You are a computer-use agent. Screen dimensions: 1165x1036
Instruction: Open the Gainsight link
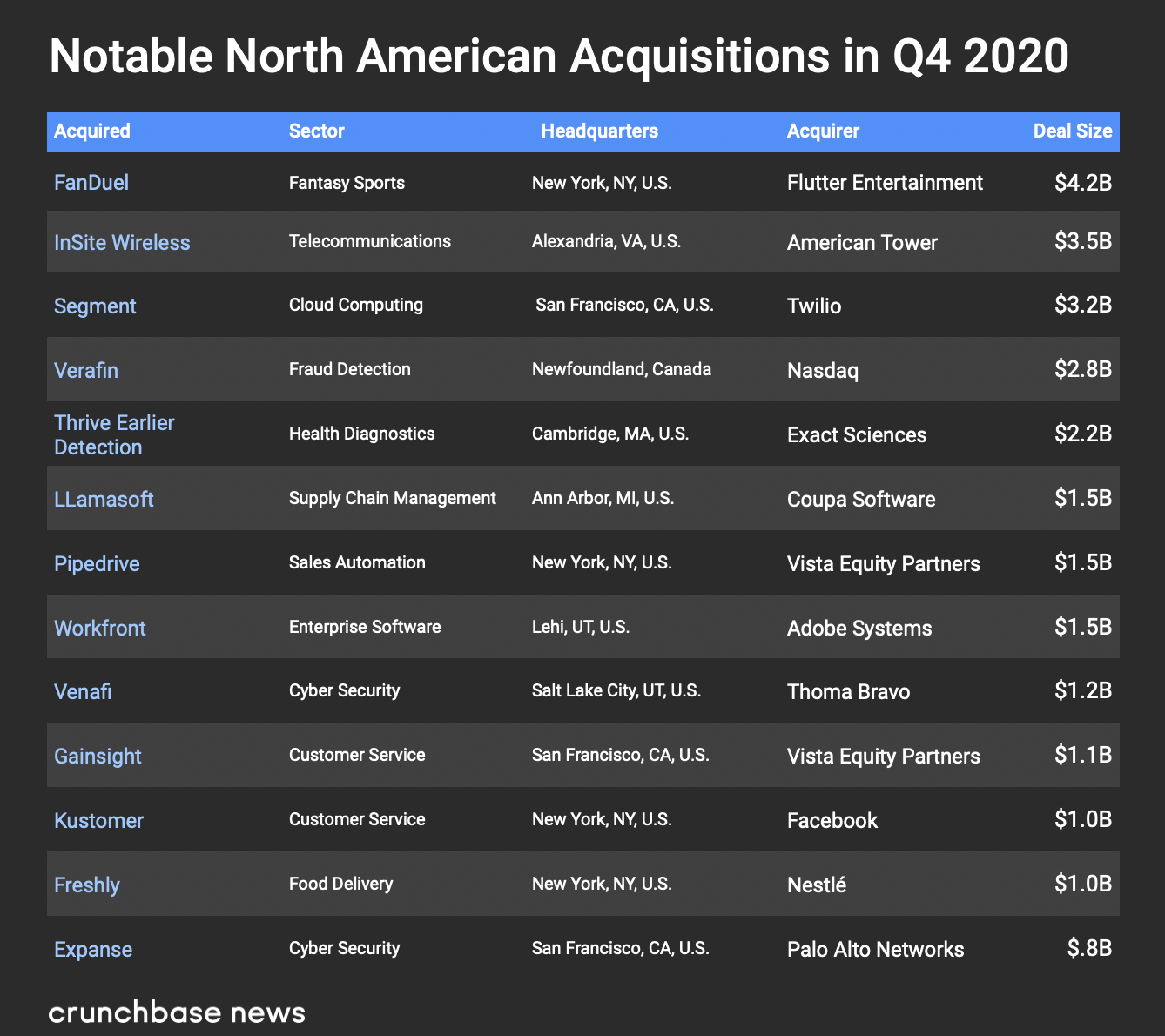point(98,757)
